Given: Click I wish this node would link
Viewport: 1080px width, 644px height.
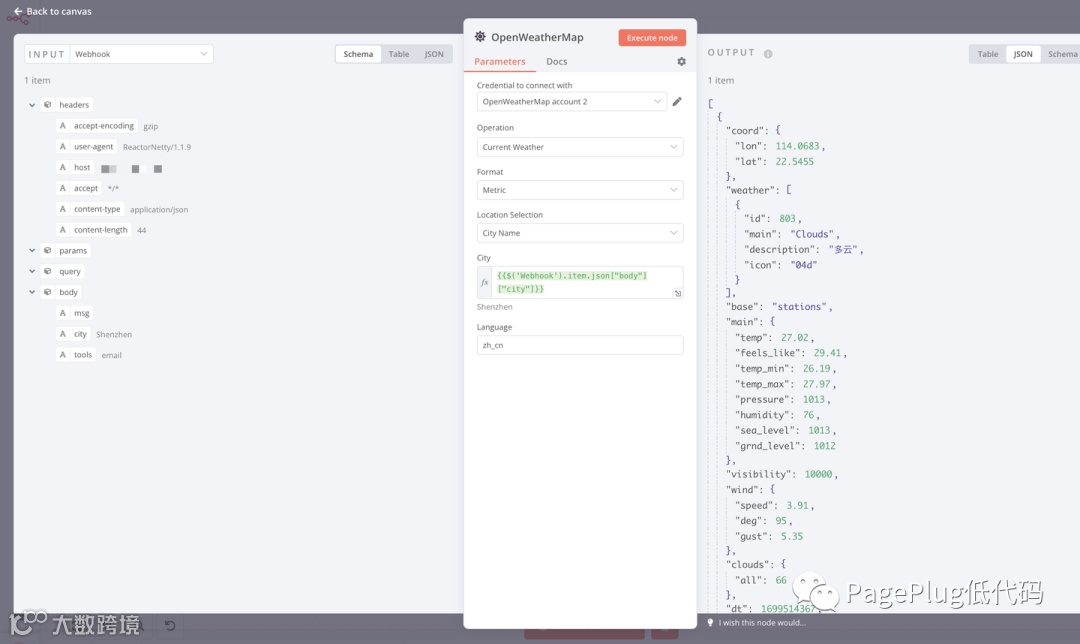Looking at the screenshot, I should pyautogui.click(x=762, y=623).
